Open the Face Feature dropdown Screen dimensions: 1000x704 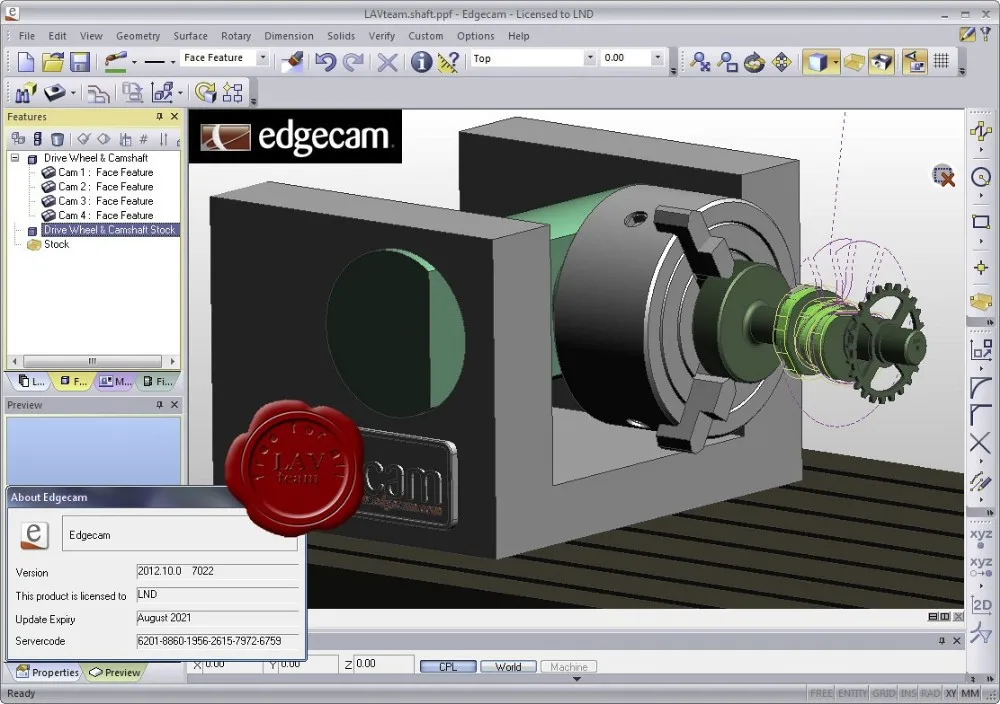(262, 57)
